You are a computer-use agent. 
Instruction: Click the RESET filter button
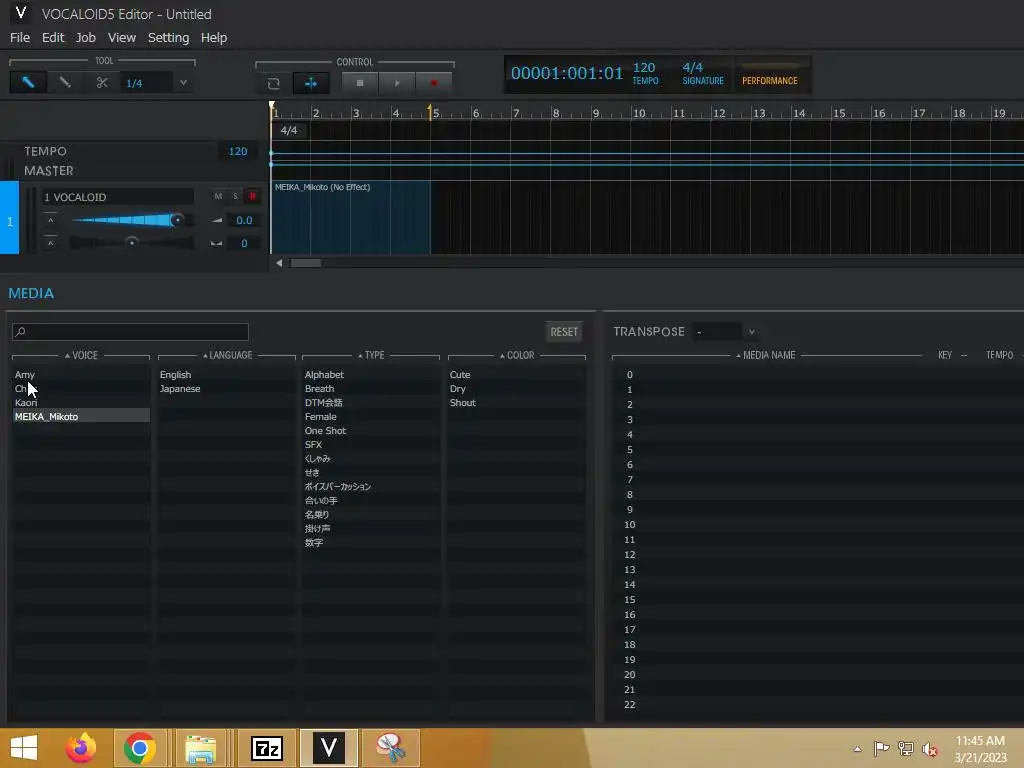564,332
